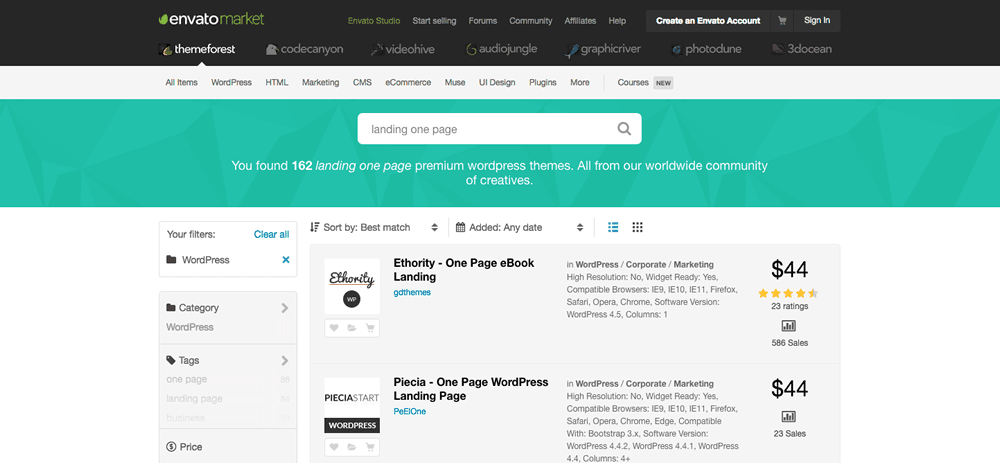1000x463 pixels.
Task: Open the Sort by: Best match dropdown
Action: coord(374,227)
